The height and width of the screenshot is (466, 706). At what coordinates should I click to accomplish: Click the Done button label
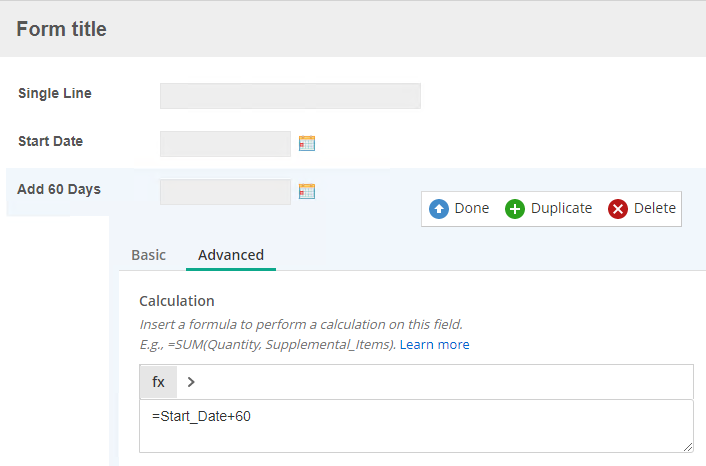coord(472,208)
